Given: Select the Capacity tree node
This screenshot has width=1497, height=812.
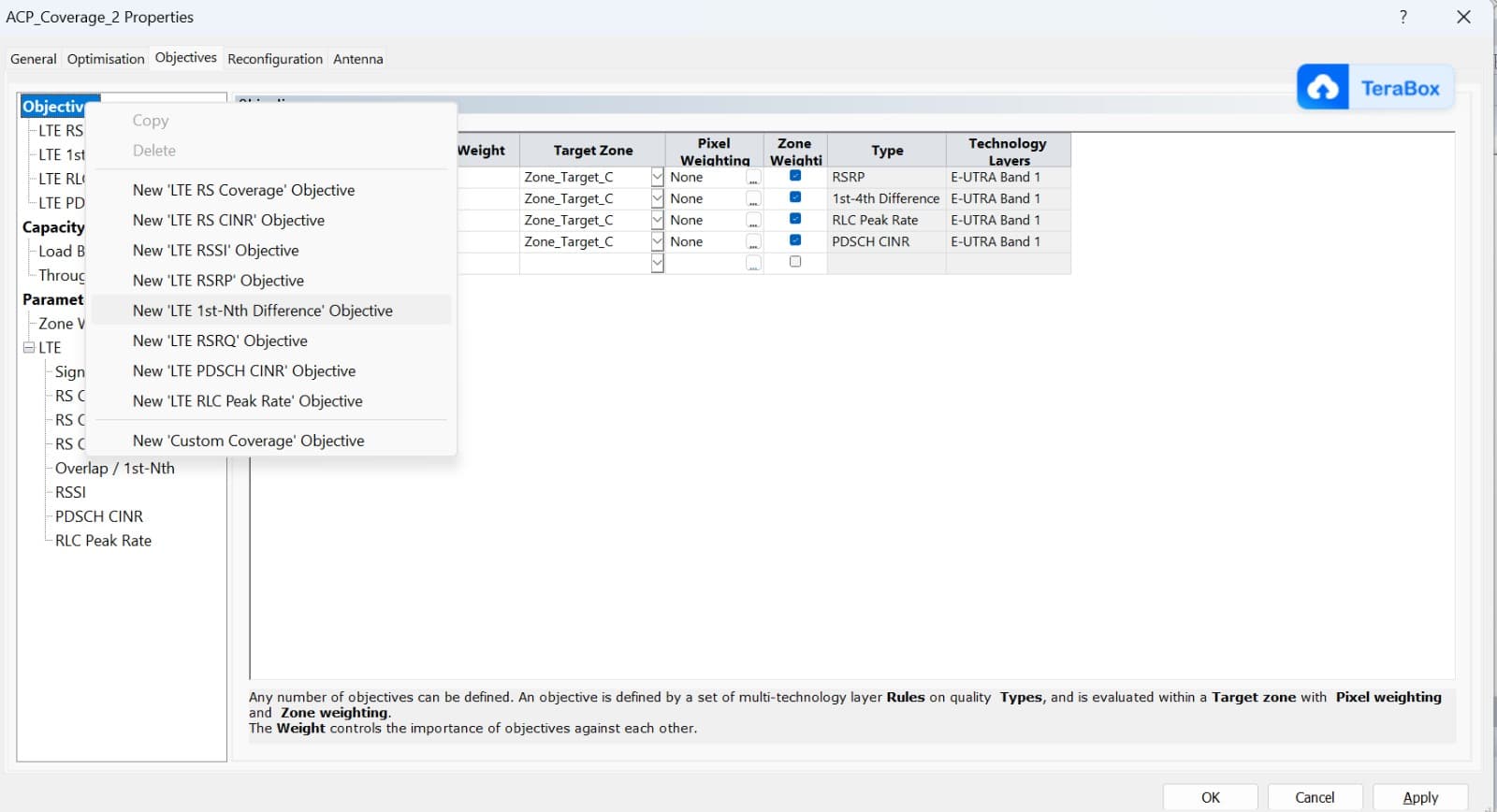Looking at the screenshot, I should [53, 227].
